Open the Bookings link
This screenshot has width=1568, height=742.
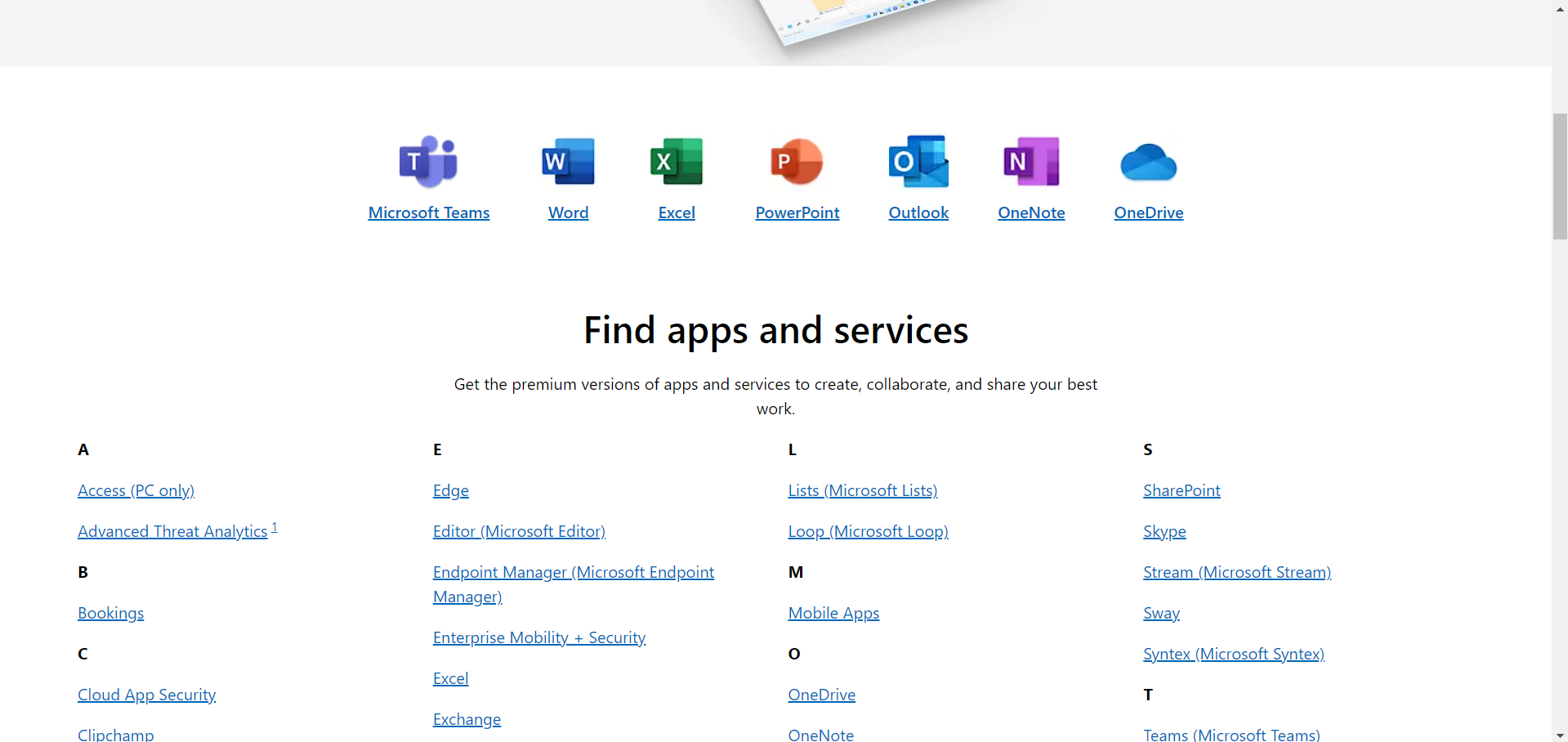click(110, 613)
